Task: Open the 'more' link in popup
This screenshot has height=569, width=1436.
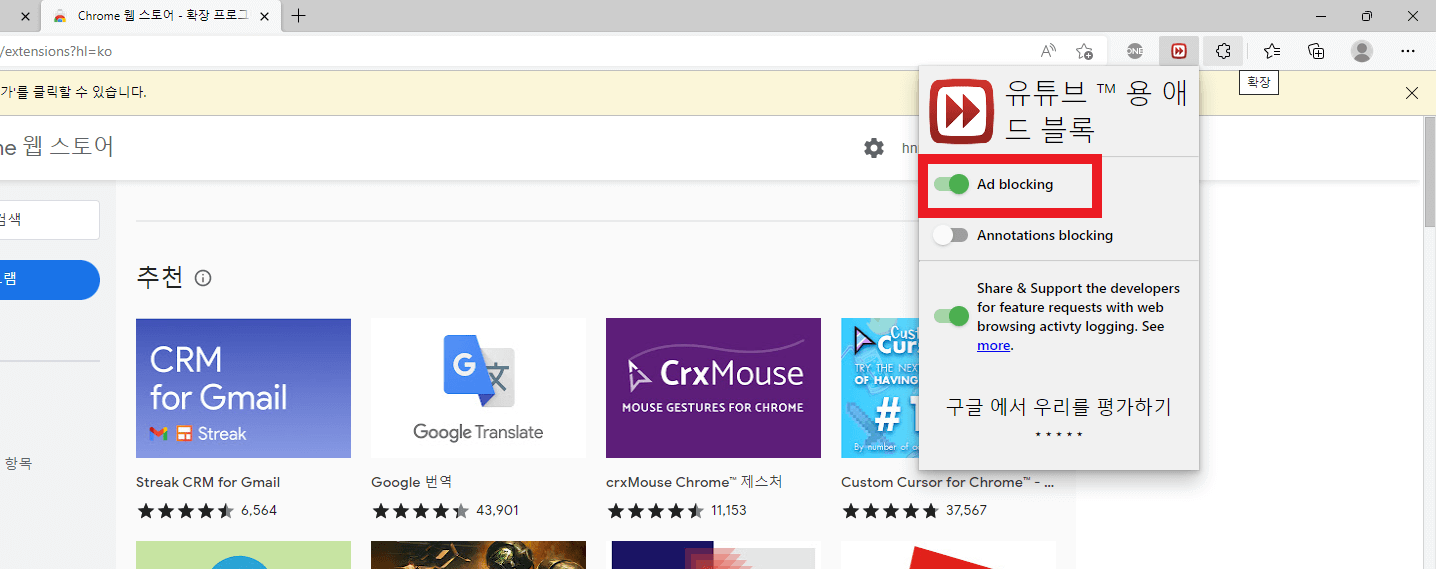Action: tap(993, 345)
